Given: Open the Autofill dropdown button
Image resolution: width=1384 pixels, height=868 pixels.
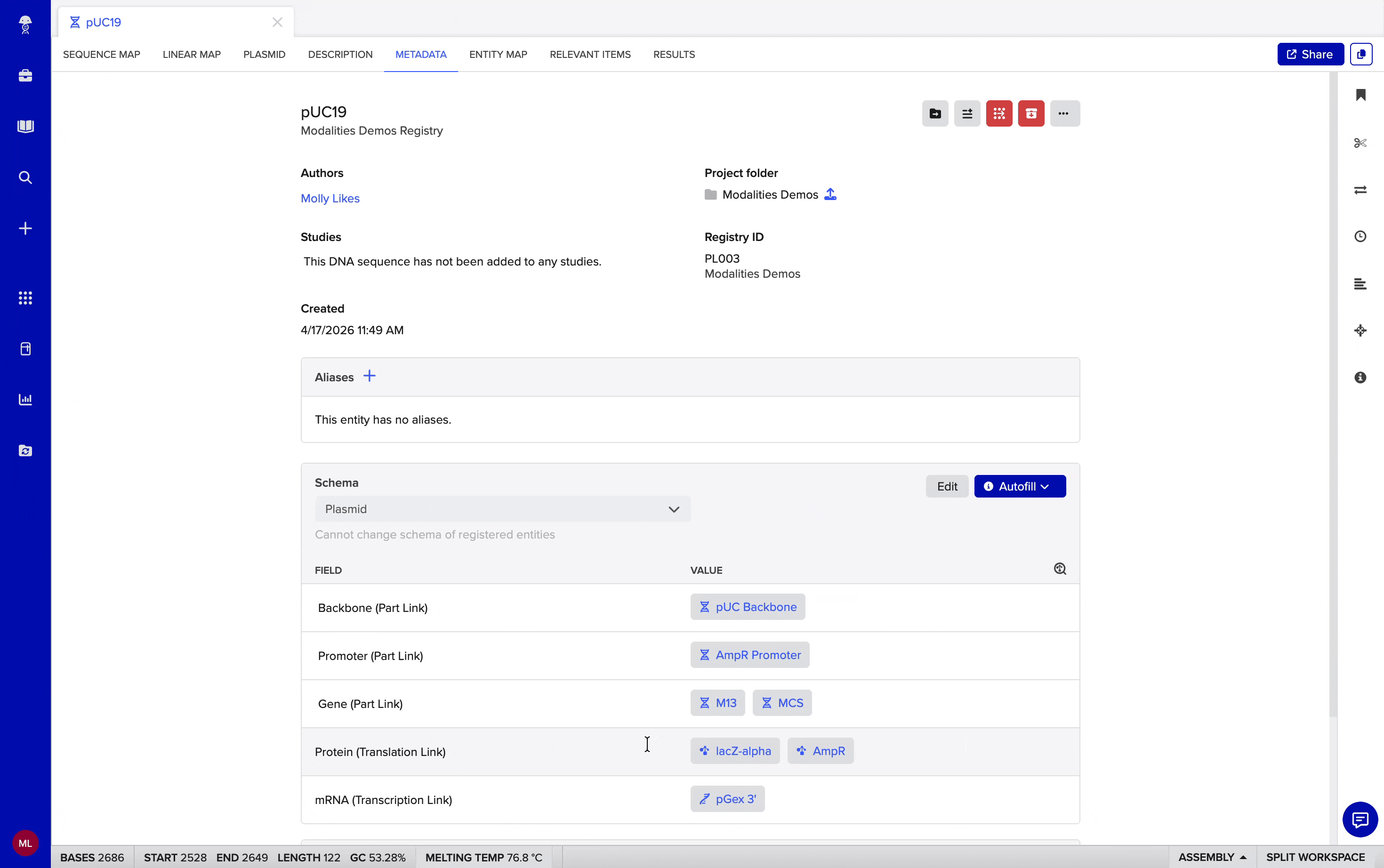Looking at the screenshot, I should point(1020,486).
